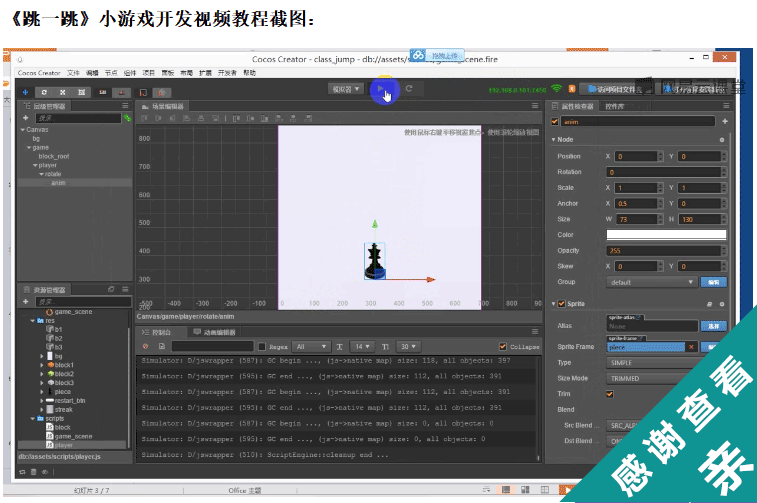757x503 pixels.
Task: Collapse the Node section in inspector
Action: pyautogui.click(x=553, y=140)
